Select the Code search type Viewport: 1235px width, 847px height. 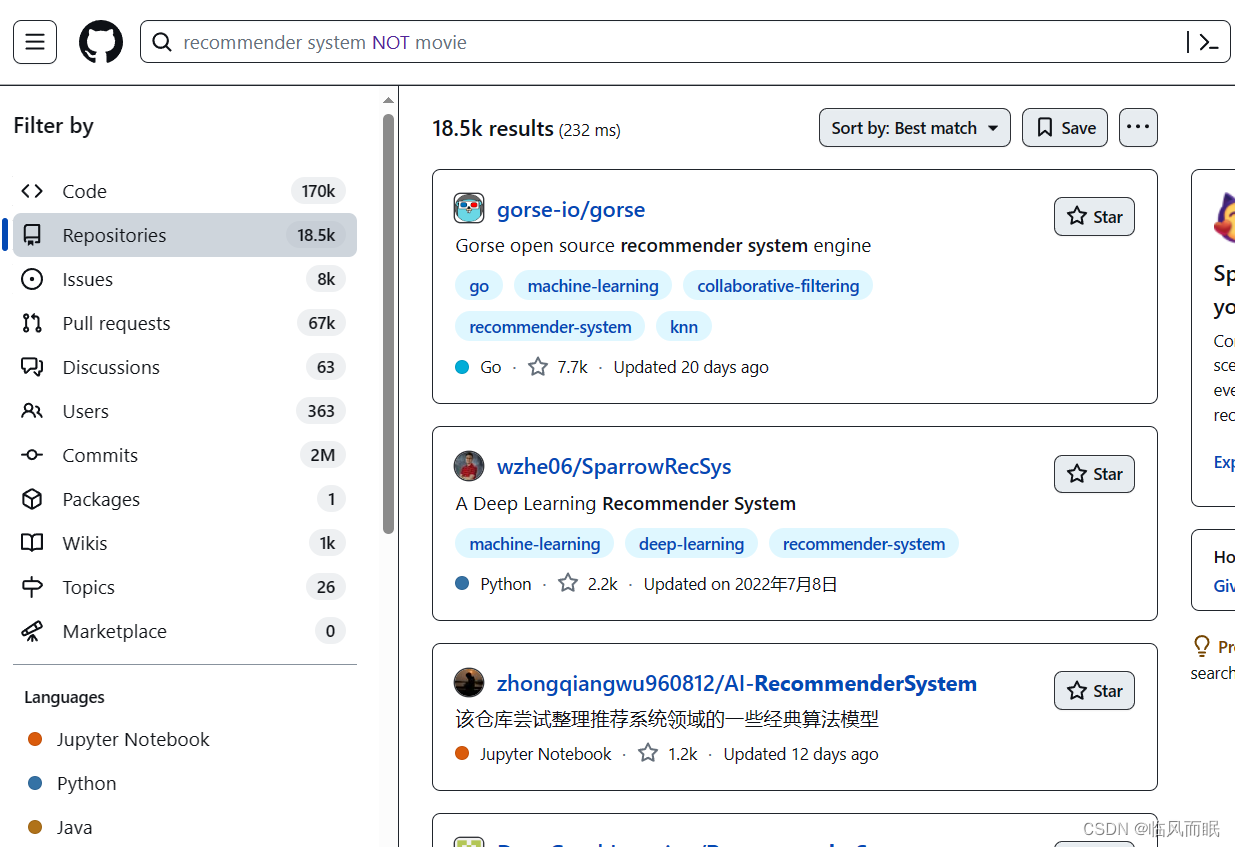(185, 191)
